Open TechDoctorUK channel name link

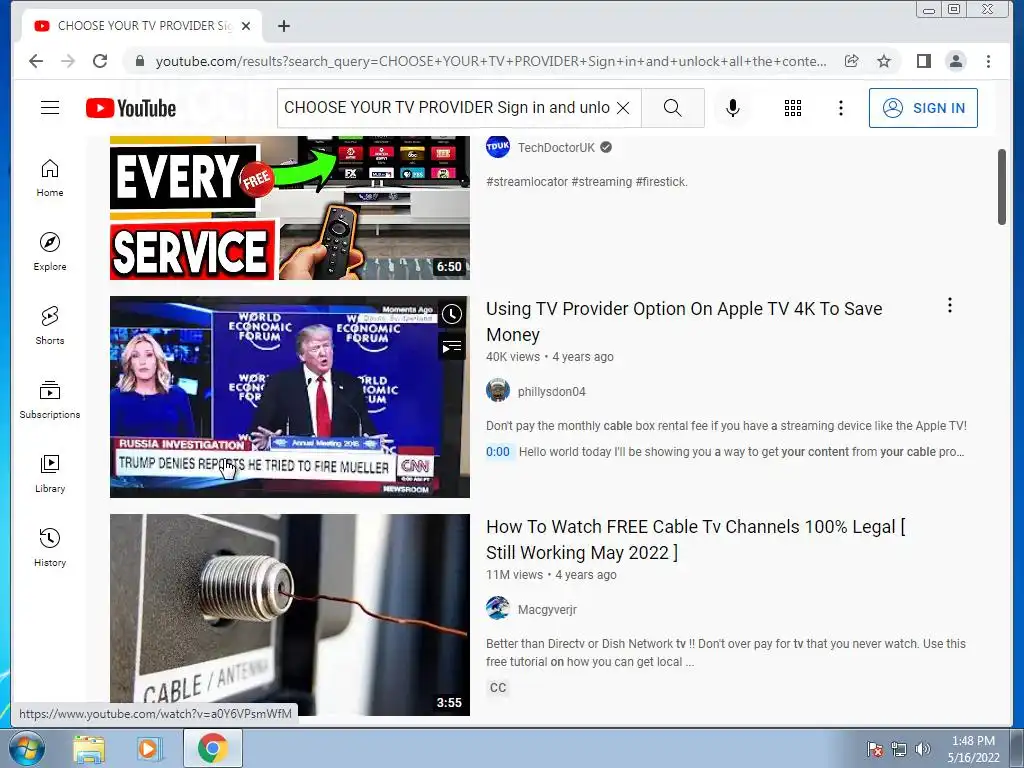point(556,148)
